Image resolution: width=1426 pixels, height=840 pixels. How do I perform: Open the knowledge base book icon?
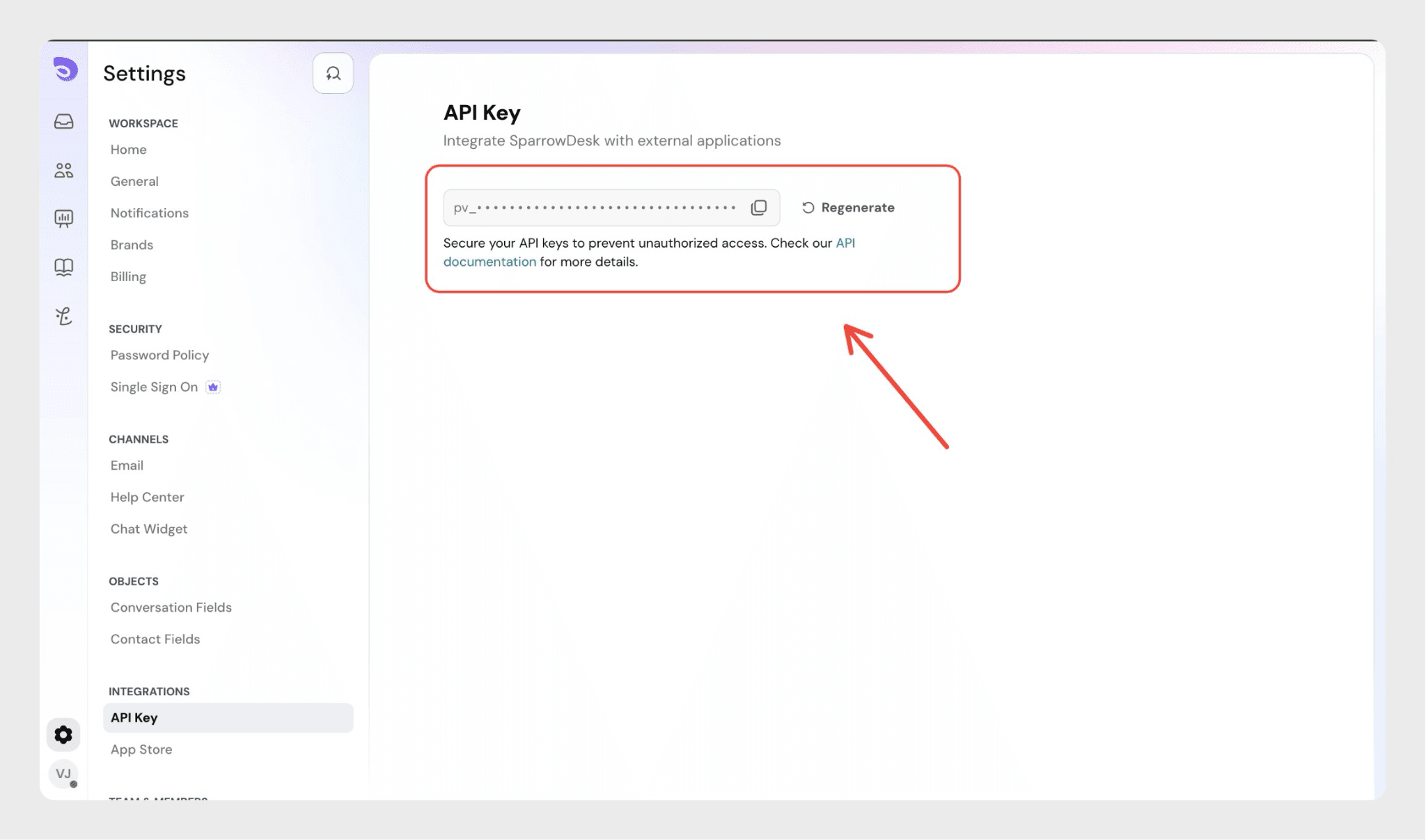tap(64, 267)
